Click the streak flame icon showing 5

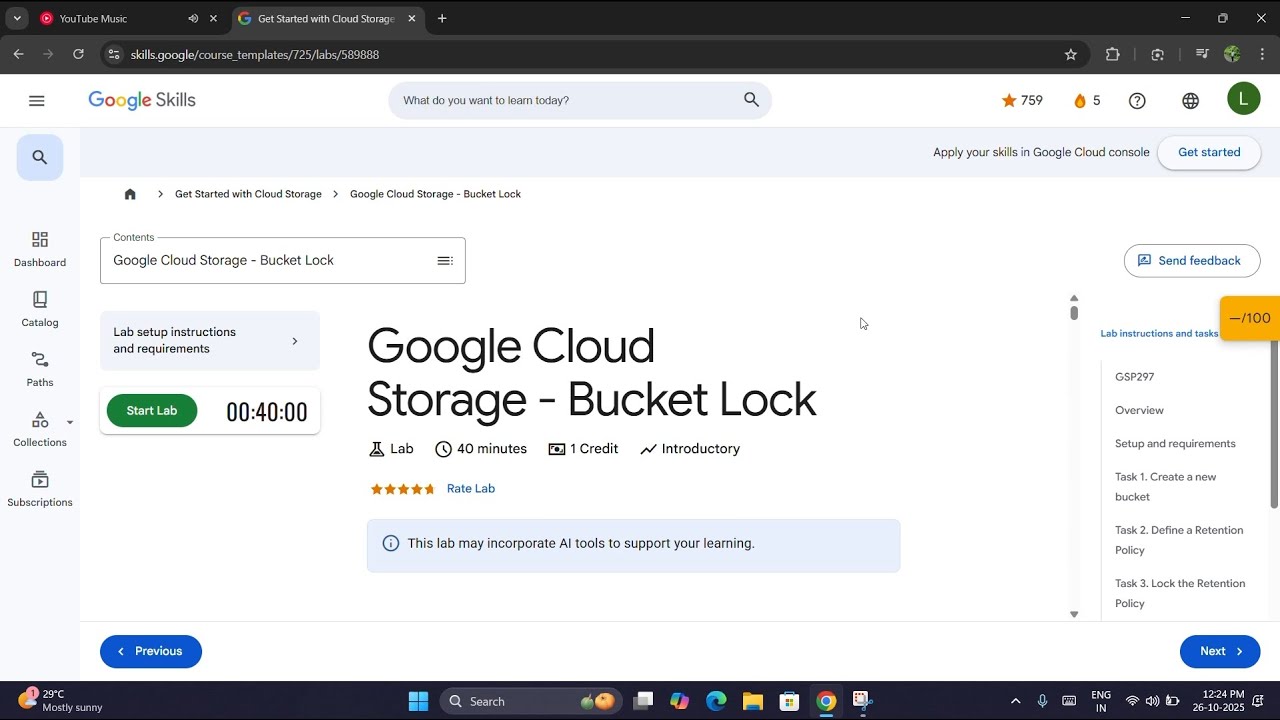pos(1080,100)
